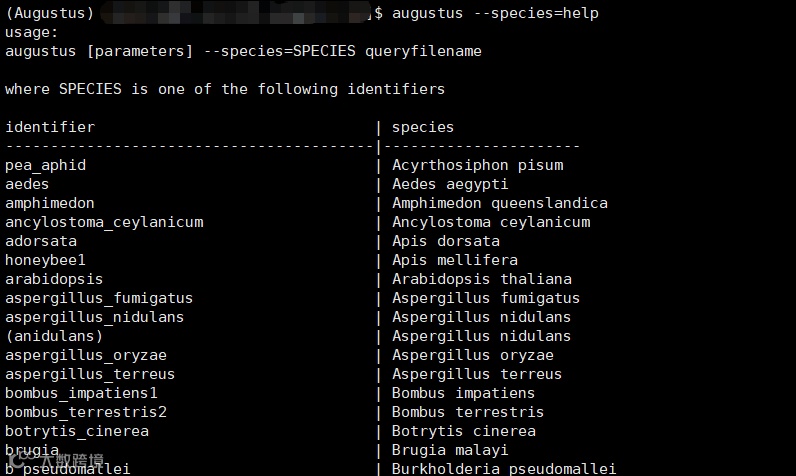Click the 'Ancylostoma ceylanicum' species name
796x476 pixels.
(491, 222)
